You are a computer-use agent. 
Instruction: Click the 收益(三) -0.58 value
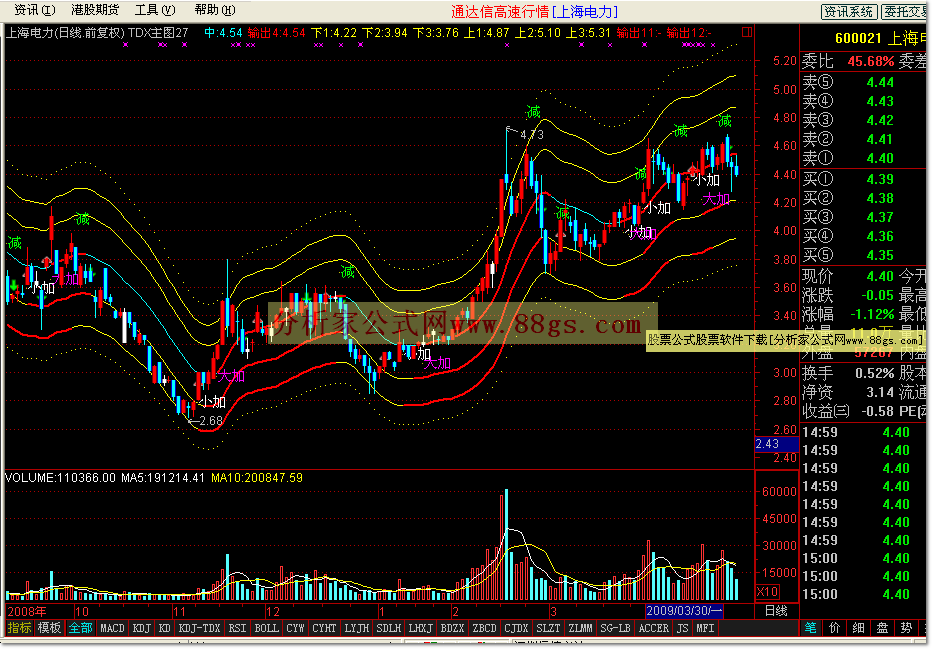878,412
